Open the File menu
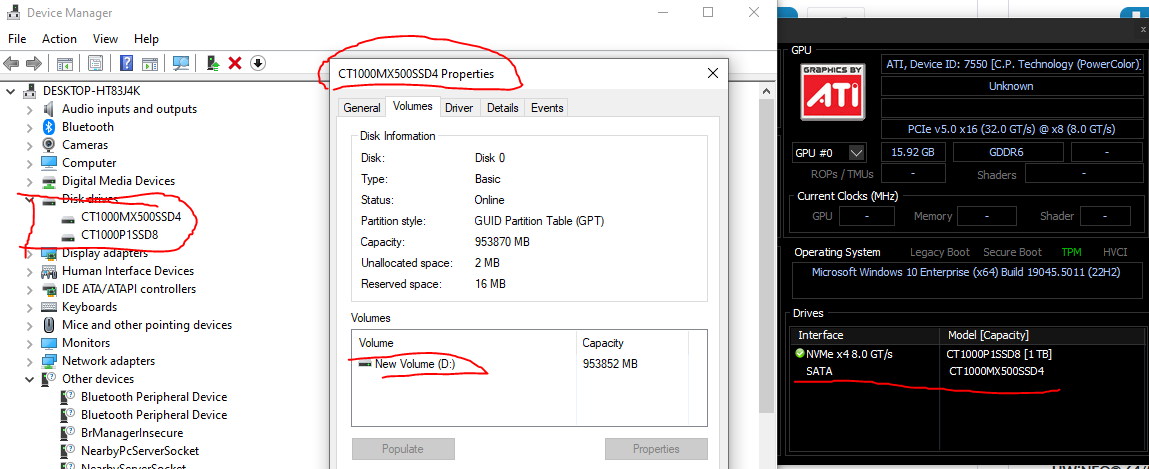The image size is (1149, 469). click(x=17, y=39)
